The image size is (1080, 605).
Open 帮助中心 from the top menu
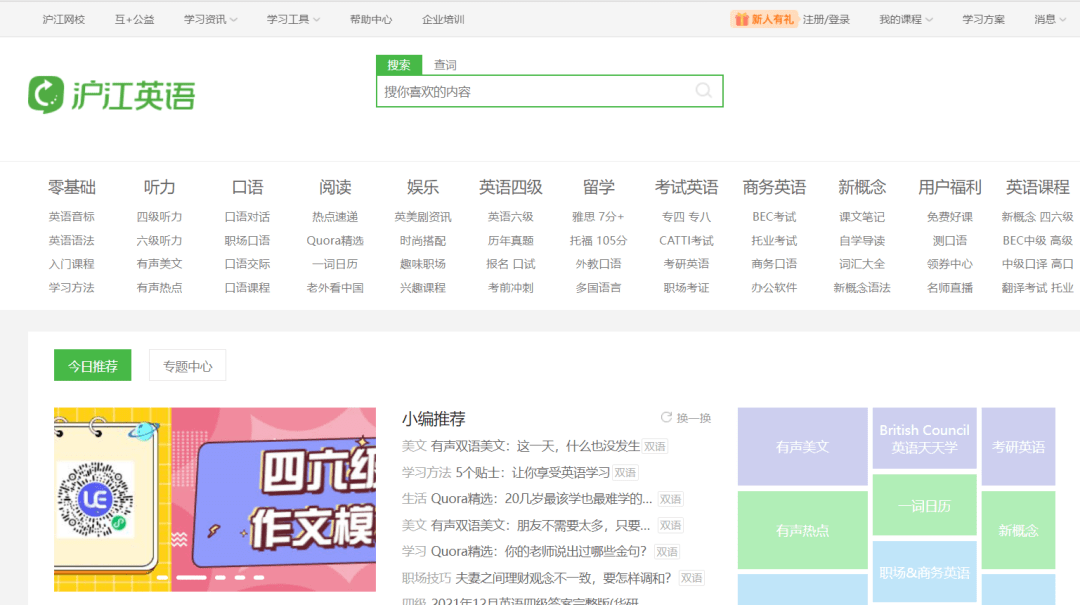point(372,18)
